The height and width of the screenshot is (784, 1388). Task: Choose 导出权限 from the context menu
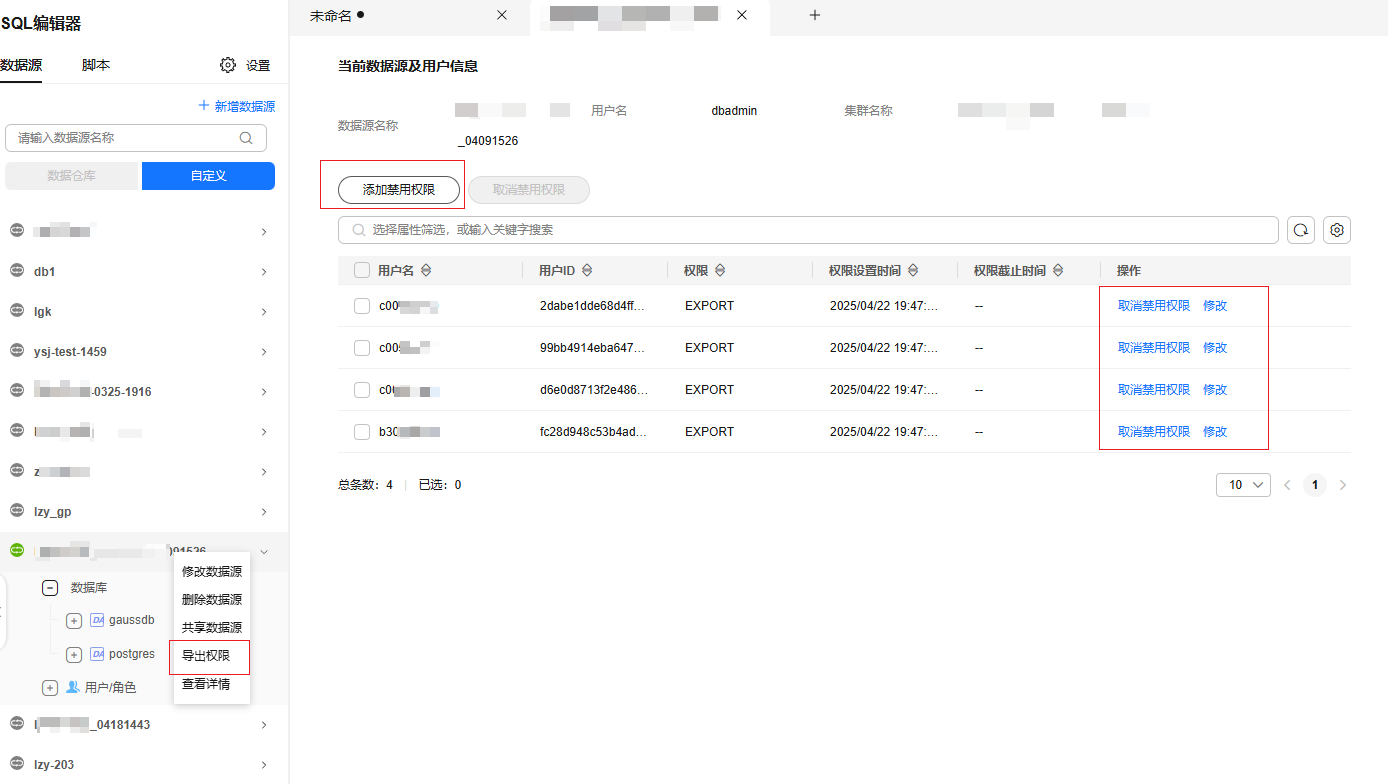(x=206, y=656)
